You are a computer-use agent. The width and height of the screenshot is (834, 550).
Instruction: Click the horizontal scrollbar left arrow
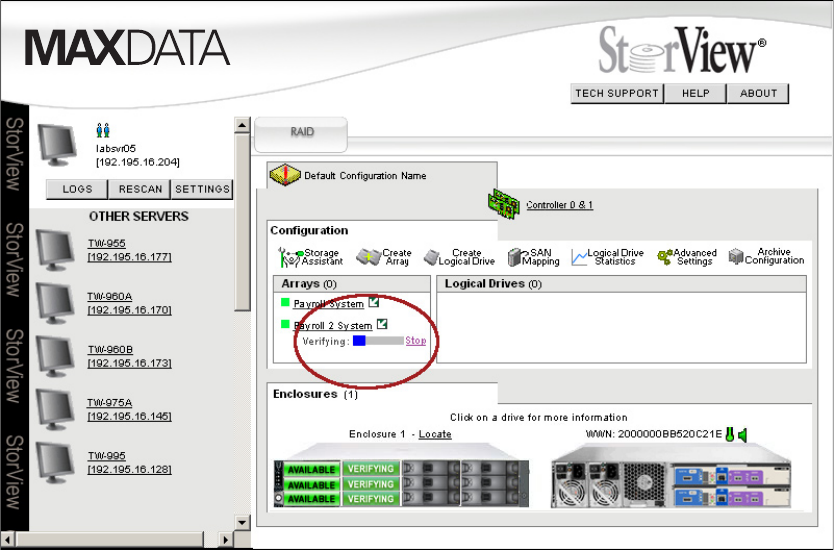click(8, 540)
